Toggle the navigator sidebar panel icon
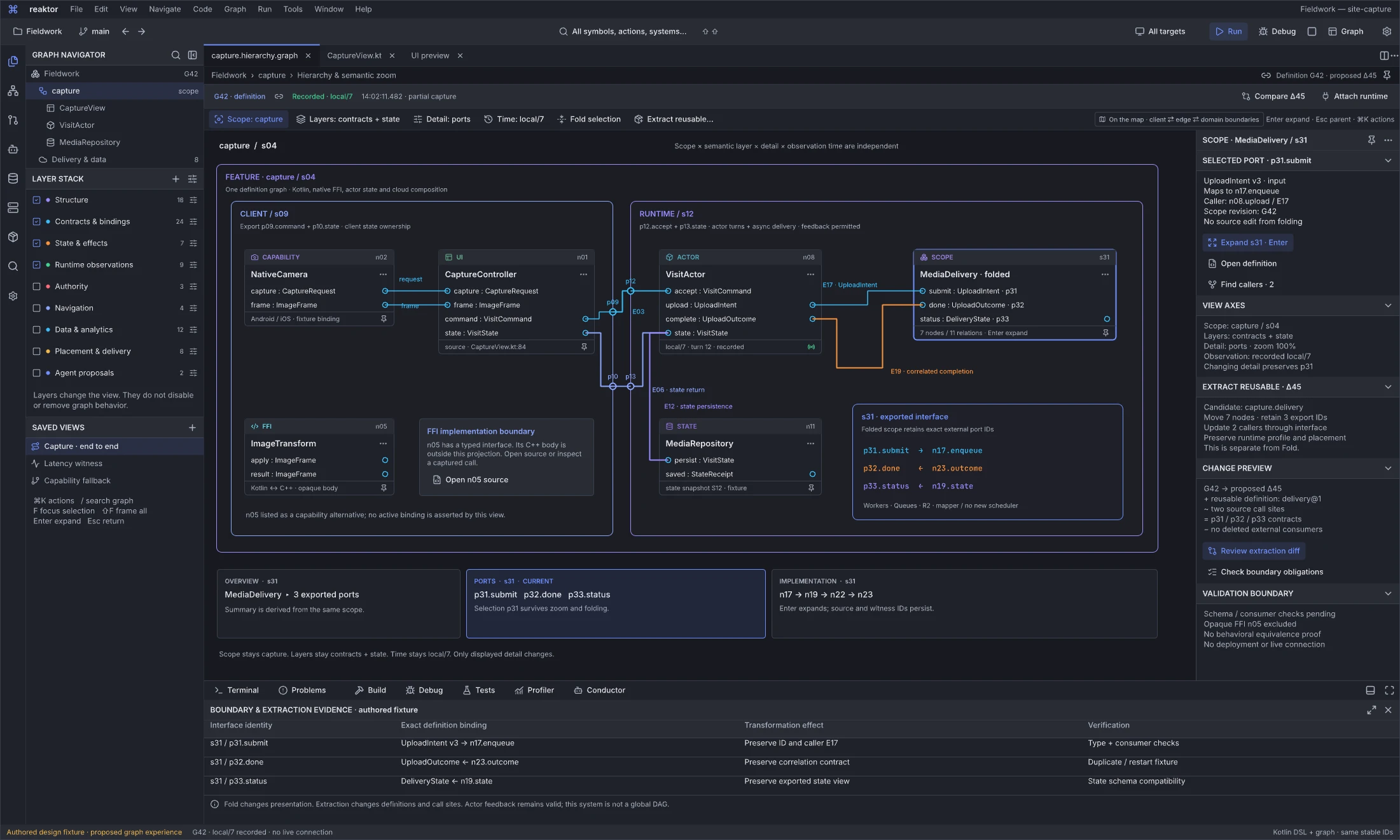 pyautogui.click(x=192, y=55)
